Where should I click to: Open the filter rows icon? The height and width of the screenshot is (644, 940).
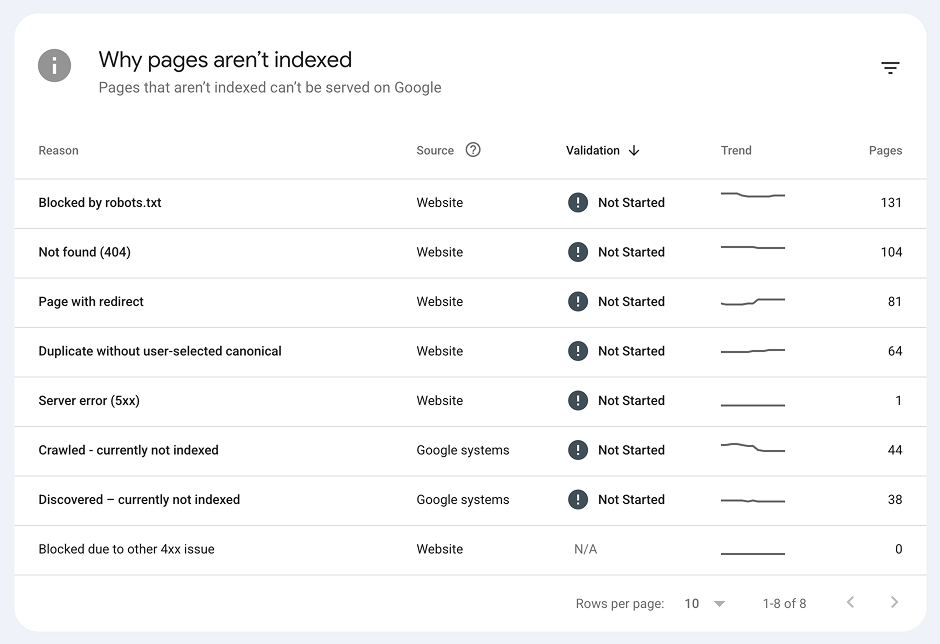890,68
